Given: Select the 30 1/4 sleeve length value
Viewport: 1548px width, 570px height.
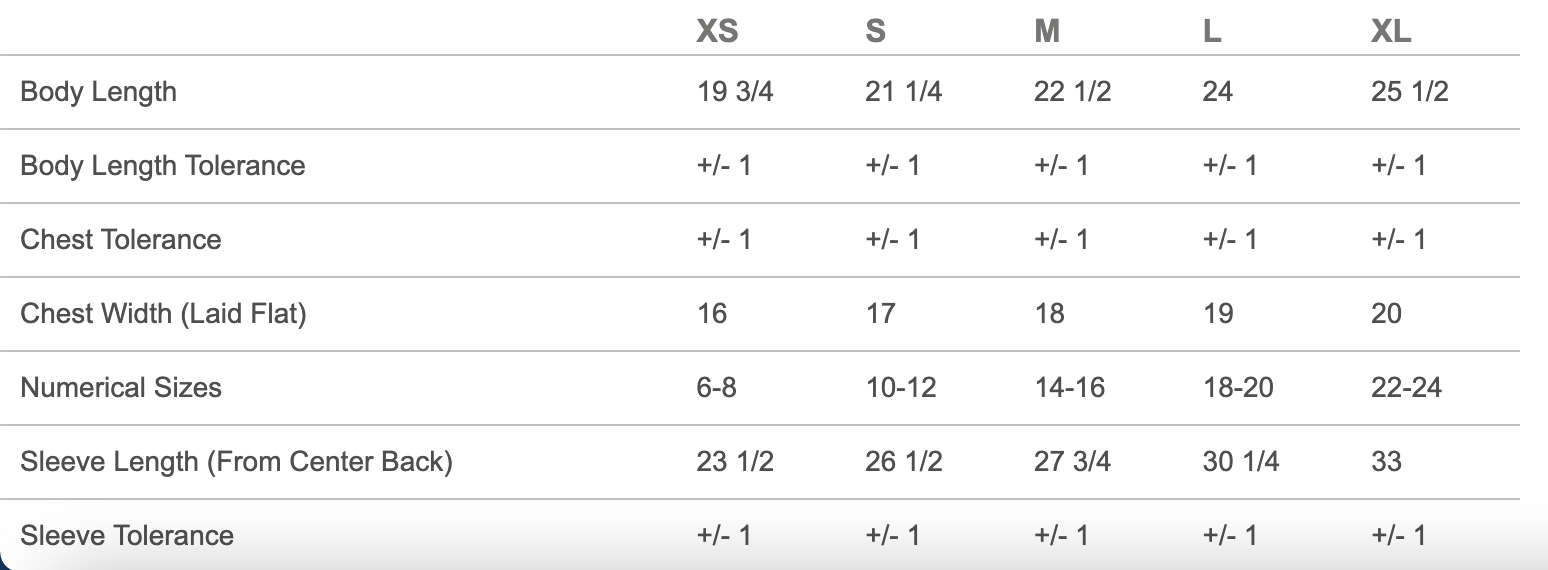Looking at the screenshot, I should pyautogui.click(x=1240, y=462).
